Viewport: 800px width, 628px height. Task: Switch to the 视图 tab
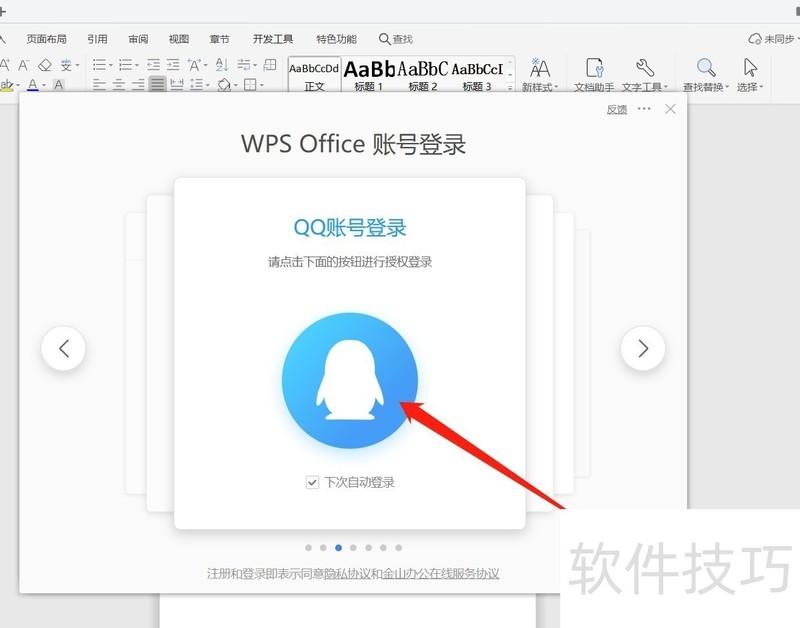pyautogui.click(x=179, y=39)
